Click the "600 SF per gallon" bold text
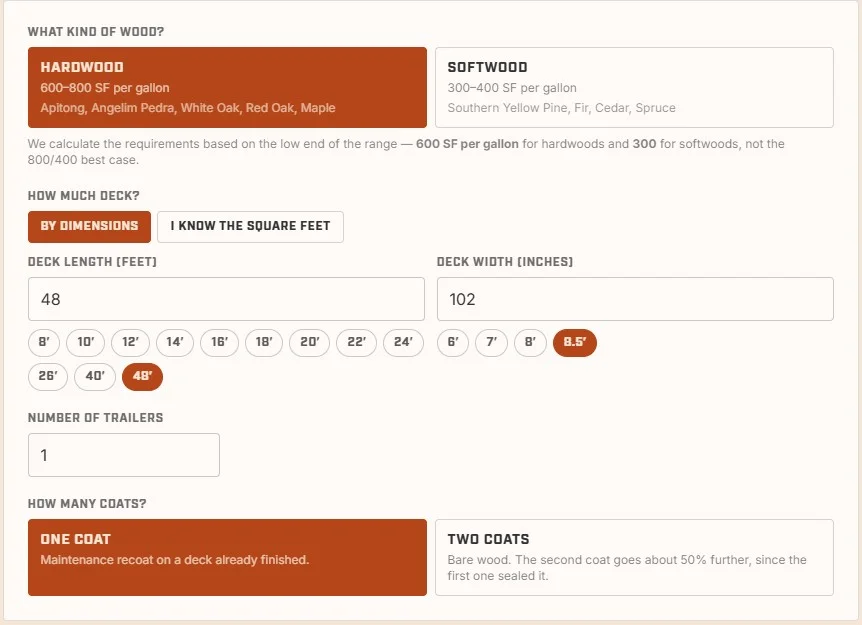Screen dimensions: 862x625 [x=467, y=144]
